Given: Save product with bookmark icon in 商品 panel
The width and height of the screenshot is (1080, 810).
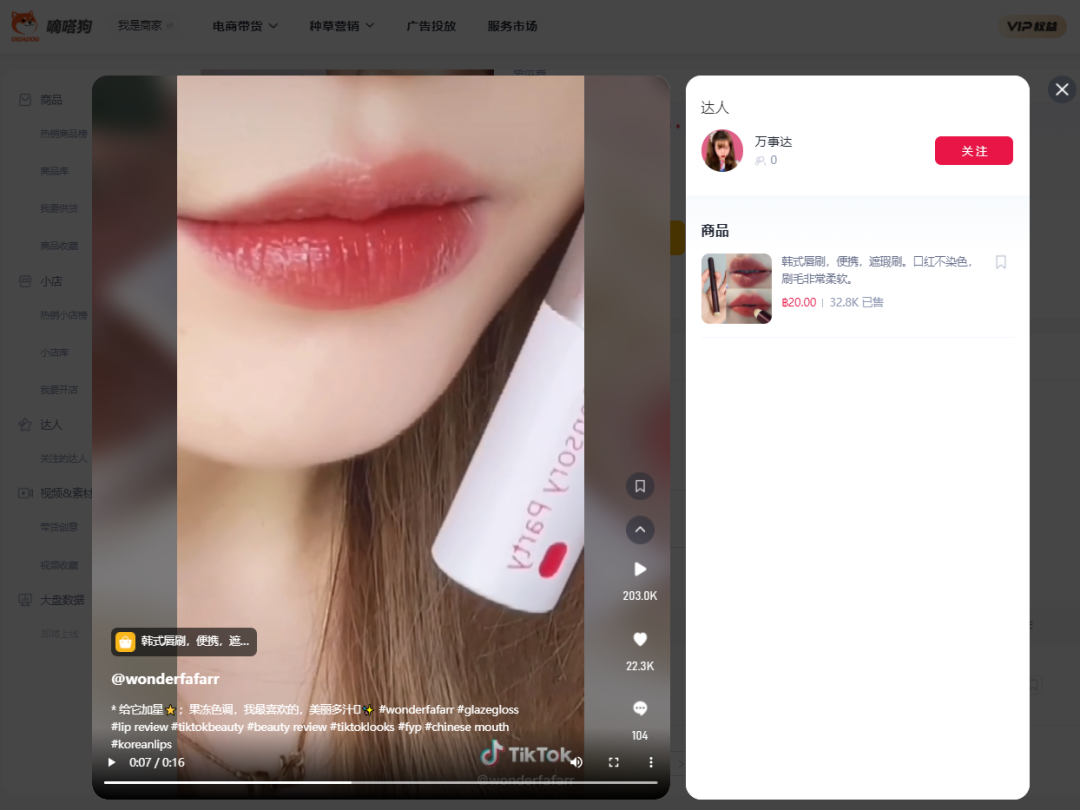Looking at the screenshot, I should [x=1000, y=262].
